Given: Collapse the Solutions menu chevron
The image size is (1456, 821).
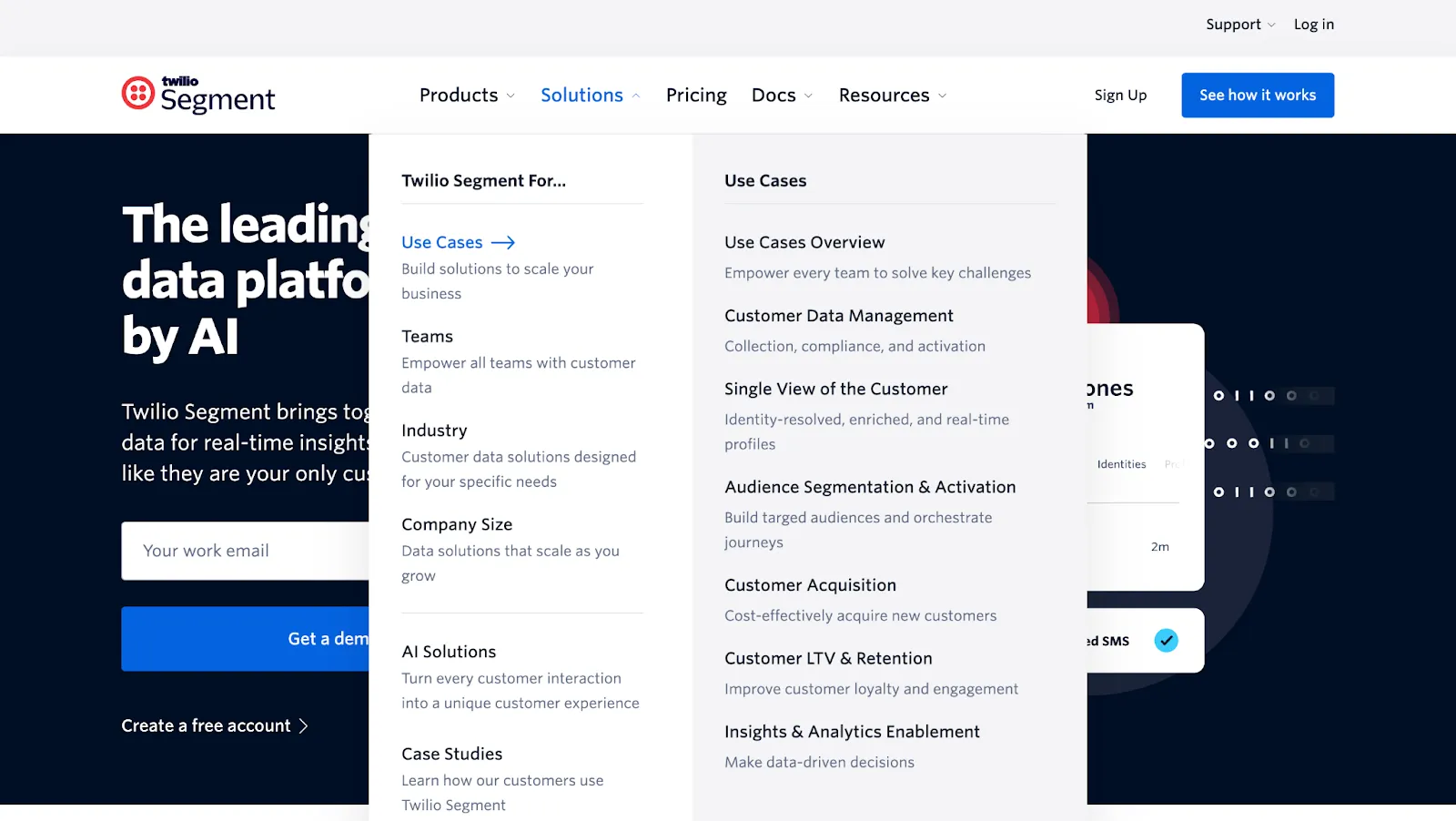Looking at the screenshot, I should pos(636,96).
